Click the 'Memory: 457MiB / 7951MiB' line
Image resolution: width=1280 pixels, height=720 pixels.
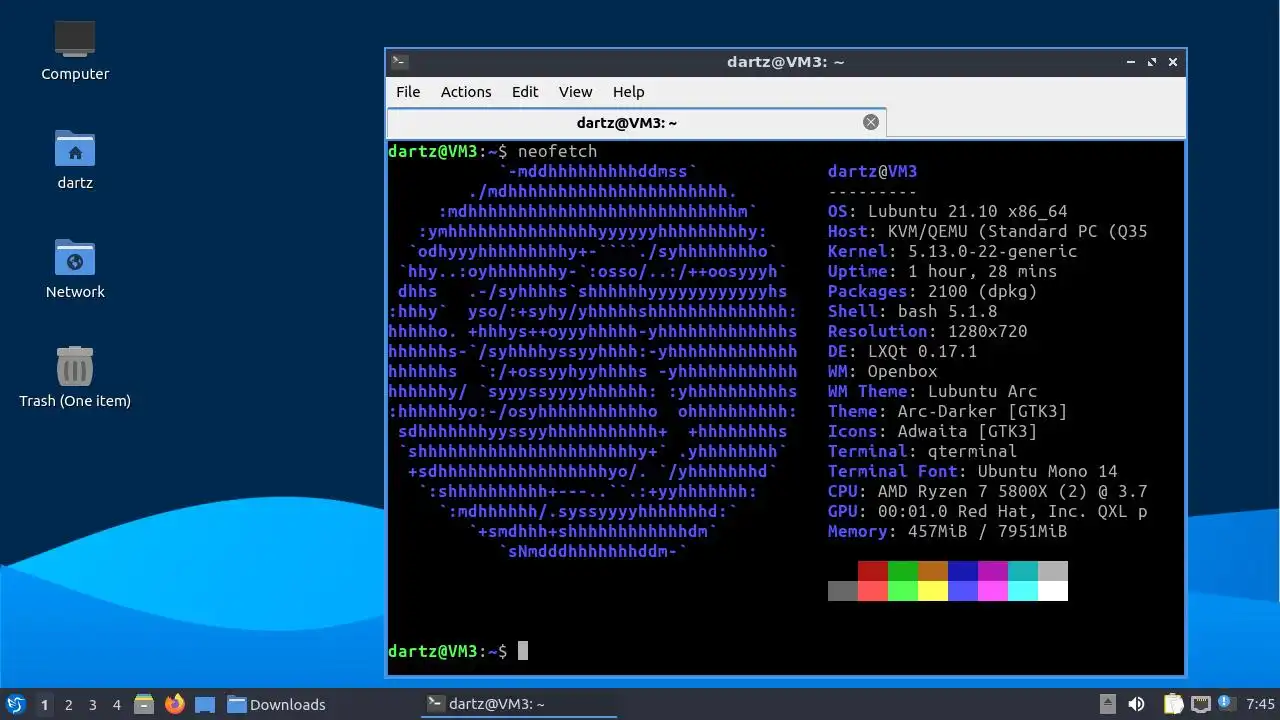click(947, 531)
